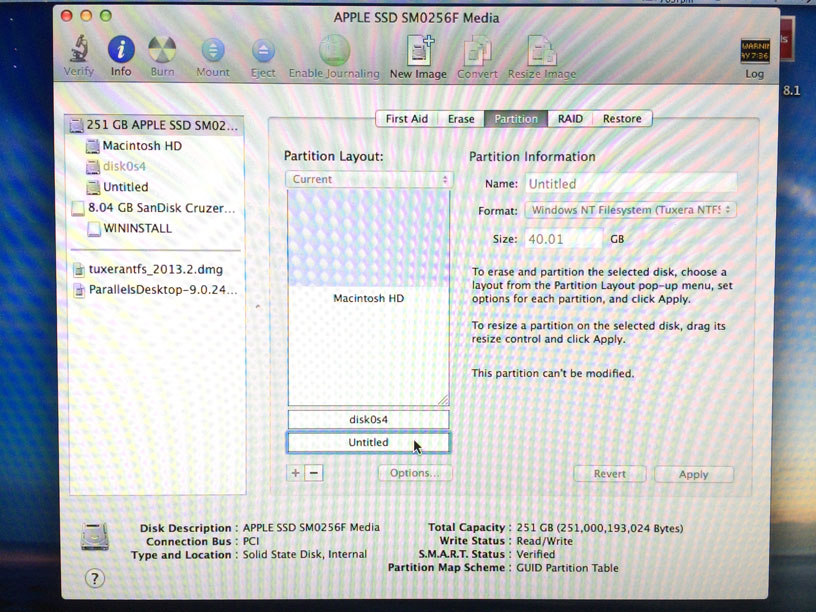
Task: Click the Write Status Read/Write value
Action: click(544, 541)
